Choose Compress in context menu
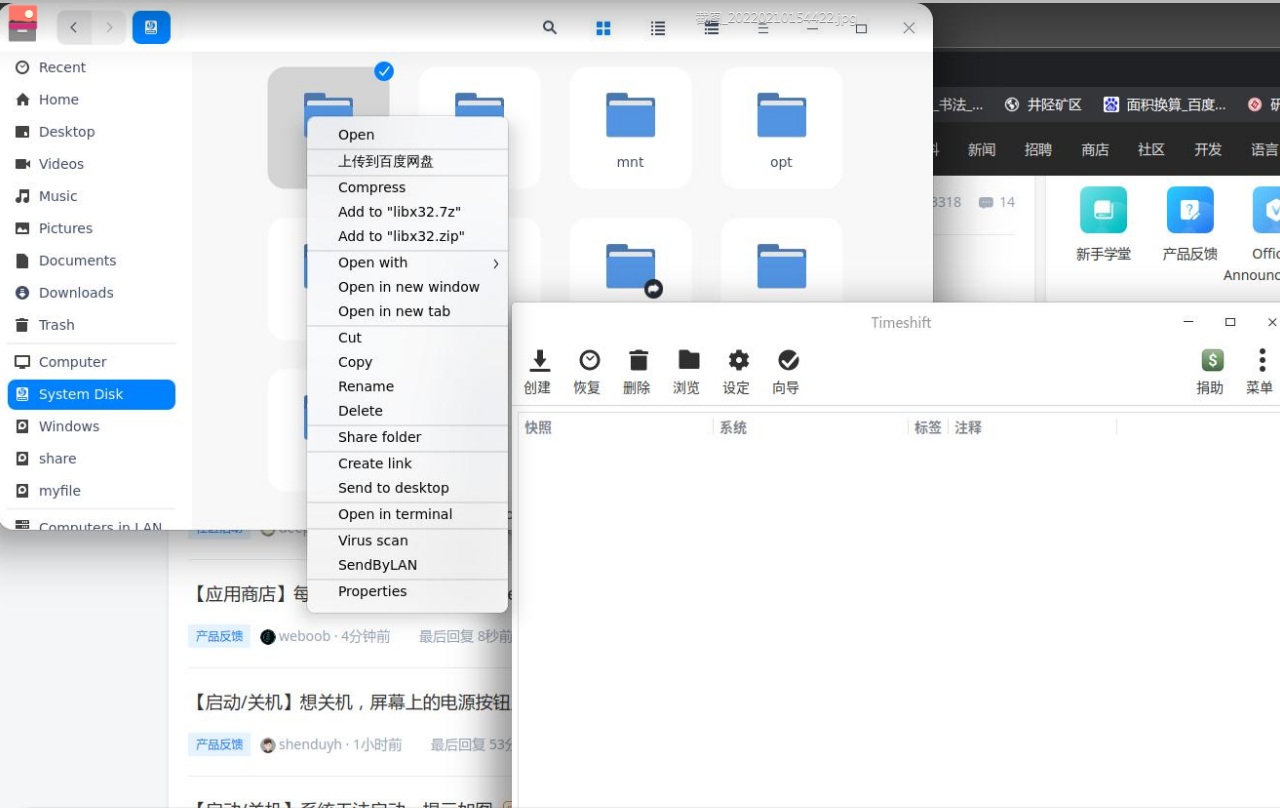 point(407,187)
